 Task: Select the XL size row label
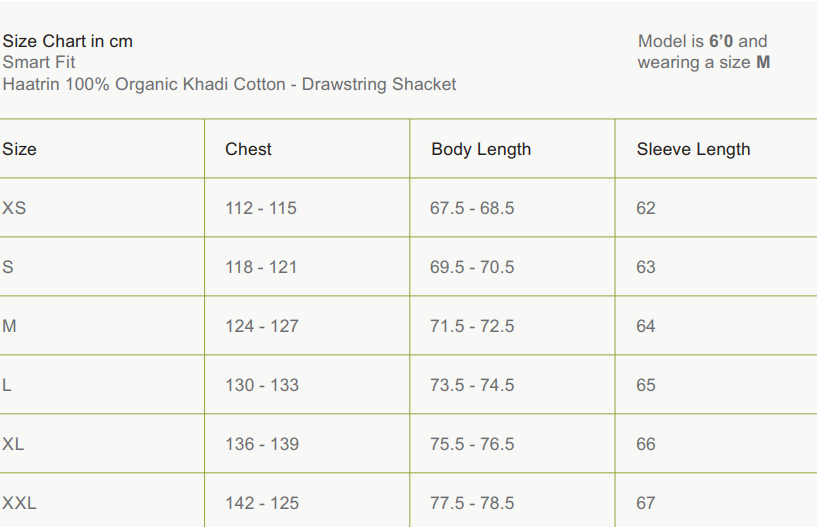coord(13,444)
